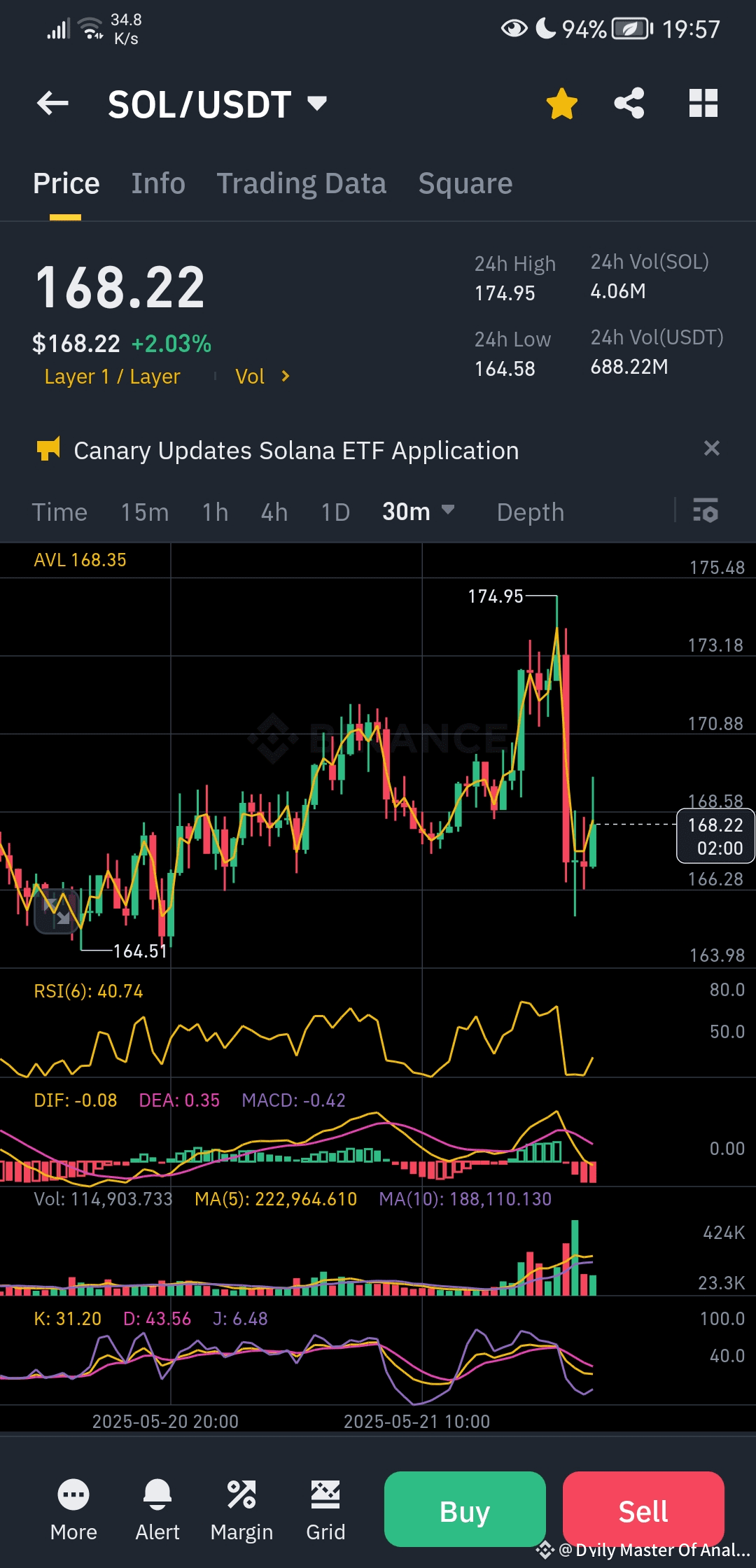Tap the 164.51 low price annotation
Image resolution: width=756 pixels, height=1568 pixels.
coord(140,951)
